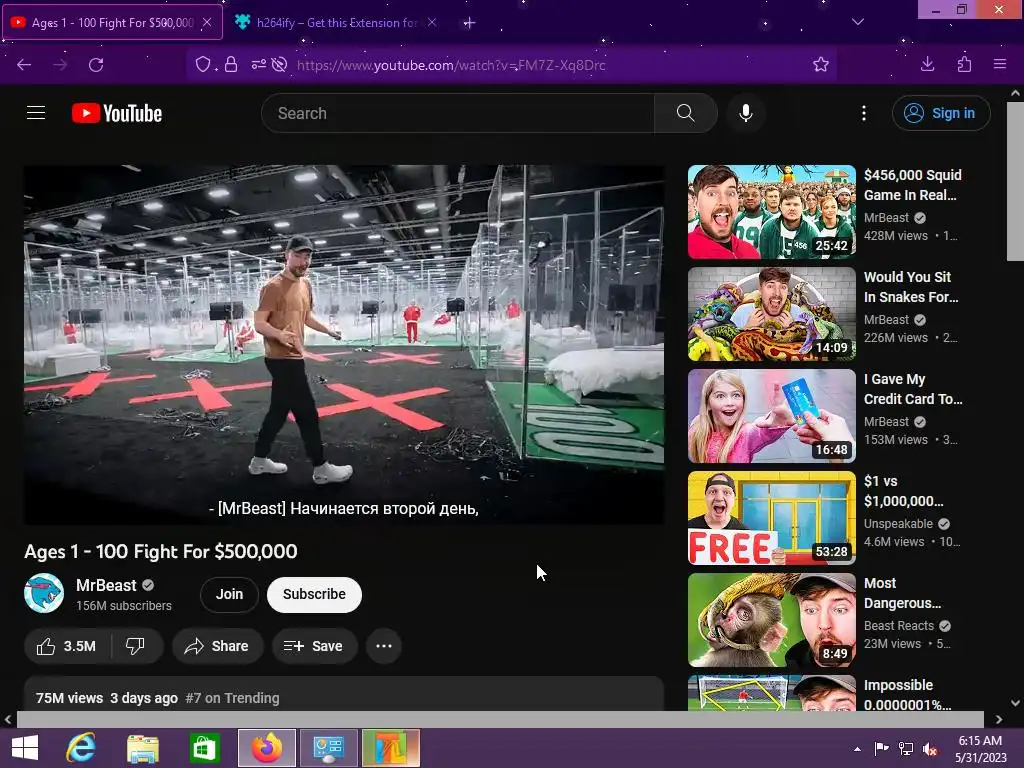
Task: Open the Action Center flag icon
Action: pos(881,749)
